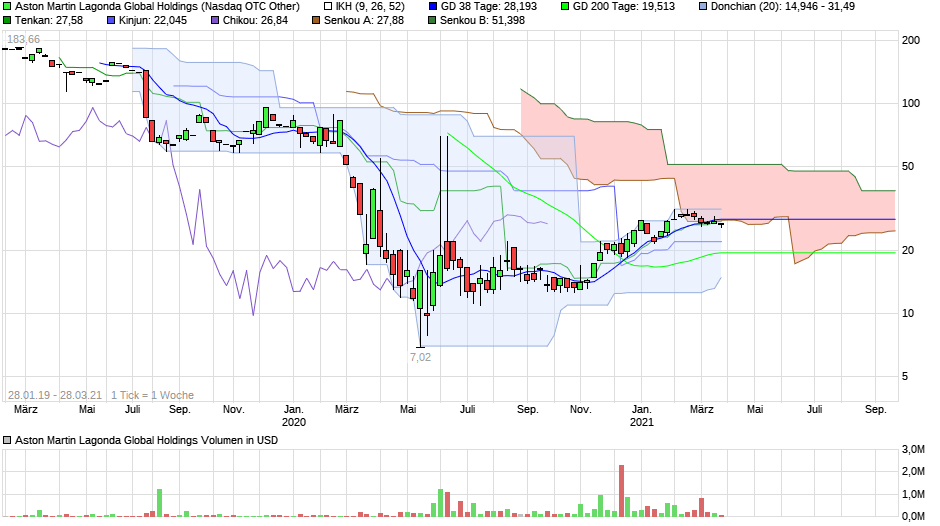Click the Jan. label above 2021
Viewport: 940px width, 526px height.
click(641, 409)
